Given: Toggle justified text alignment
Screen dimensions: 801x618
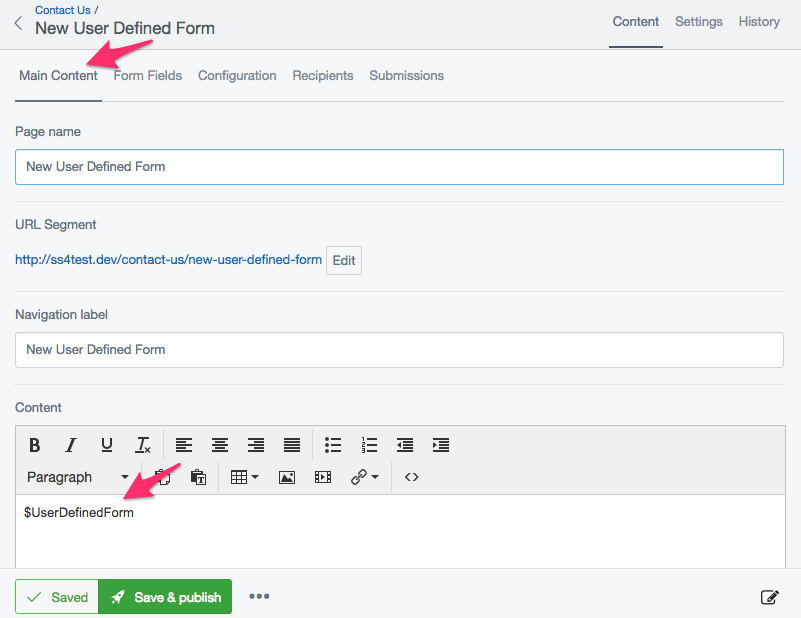Looking at the screenshot, I should [x=290, y=445].
